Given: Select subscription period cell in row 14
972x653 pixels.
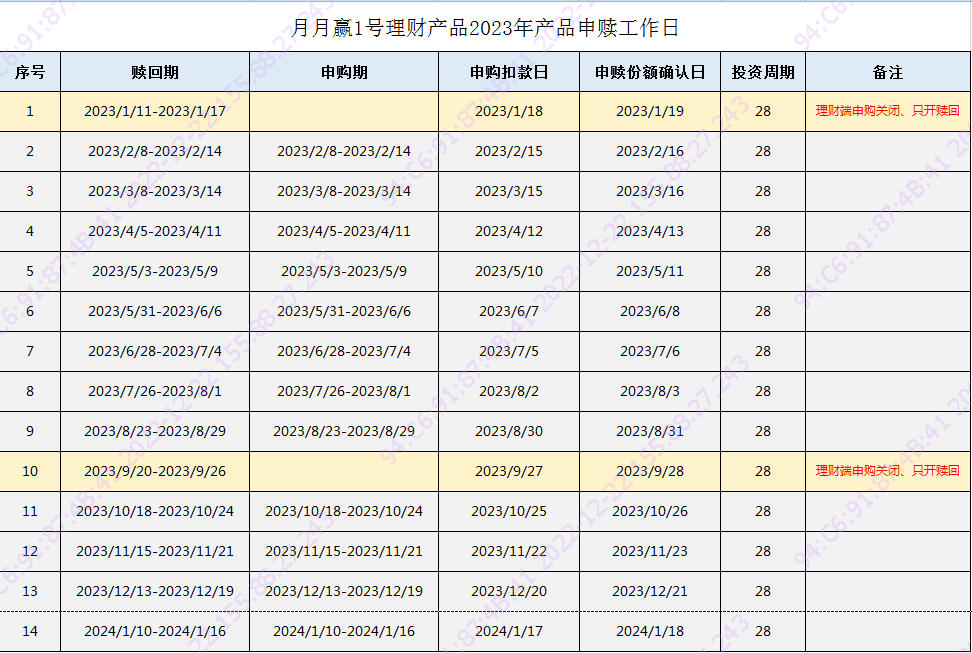Looking at the screenshot, I should coord(344,631).
